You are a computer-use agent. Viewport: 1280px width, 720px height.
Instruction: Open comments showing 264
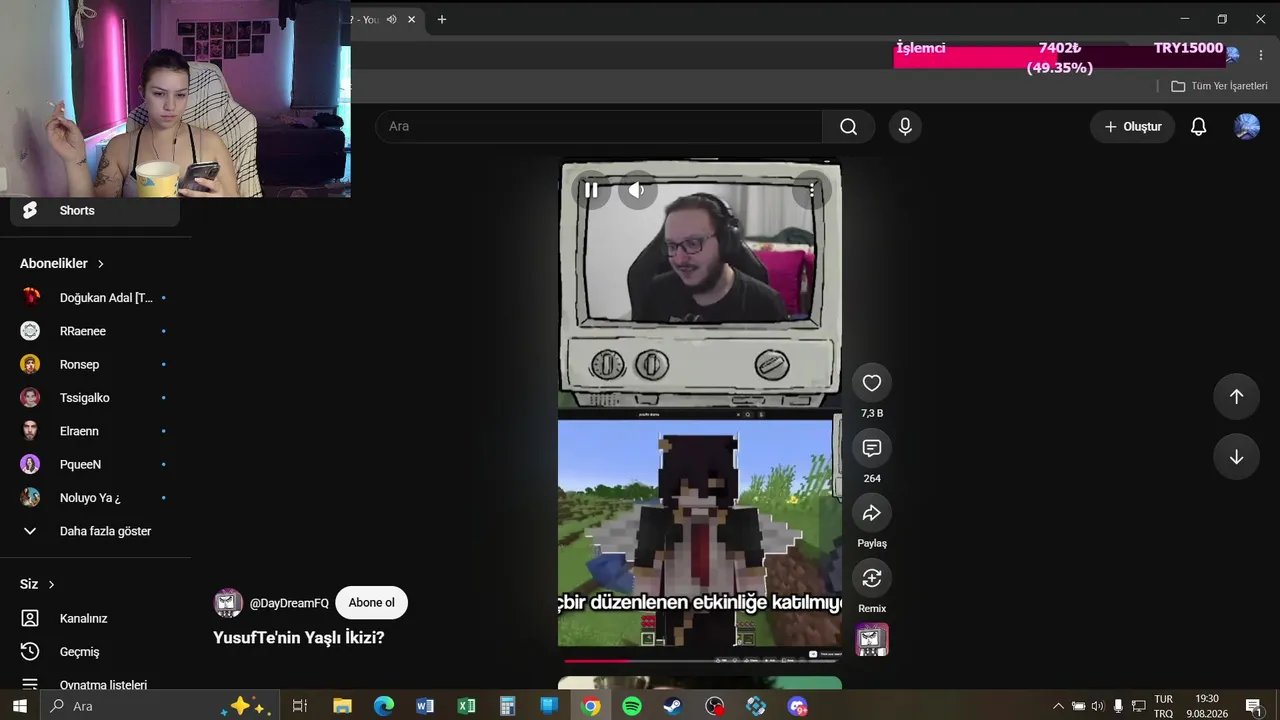(x=872, y=448)
